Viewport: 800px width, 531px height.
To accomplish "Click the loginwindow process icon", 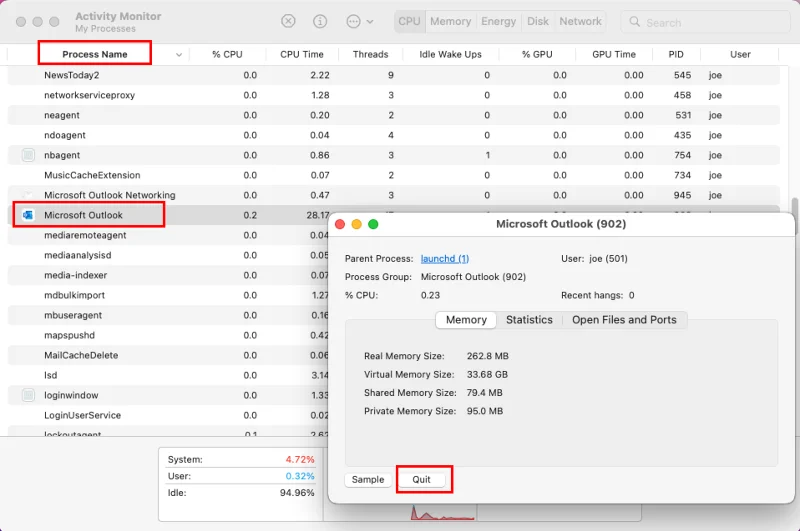I will (28, 395).
